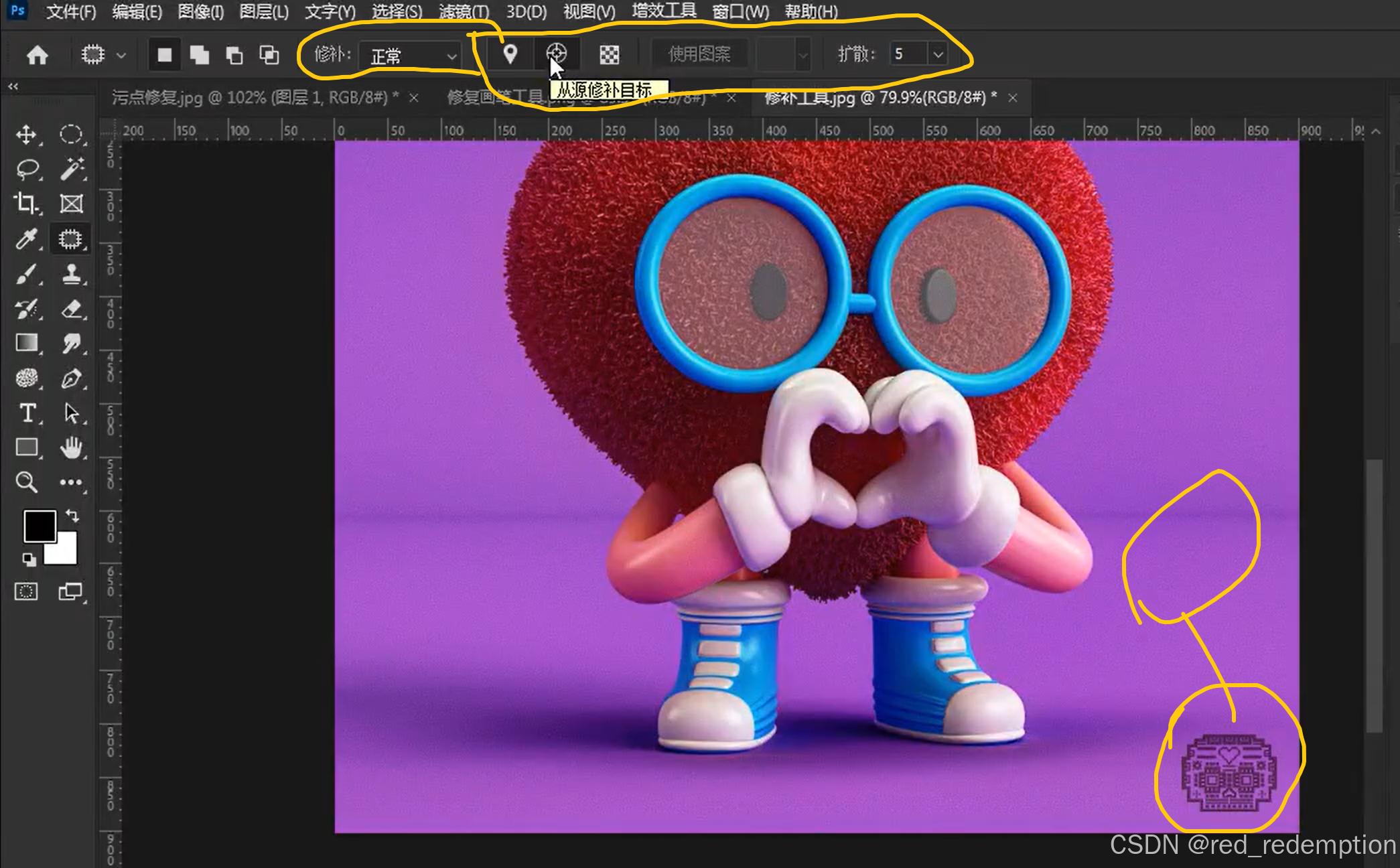Open the 选择(S) menu
Image resolution: width=1400 pixels, height=868 pixels.
(x=397, y=11)
